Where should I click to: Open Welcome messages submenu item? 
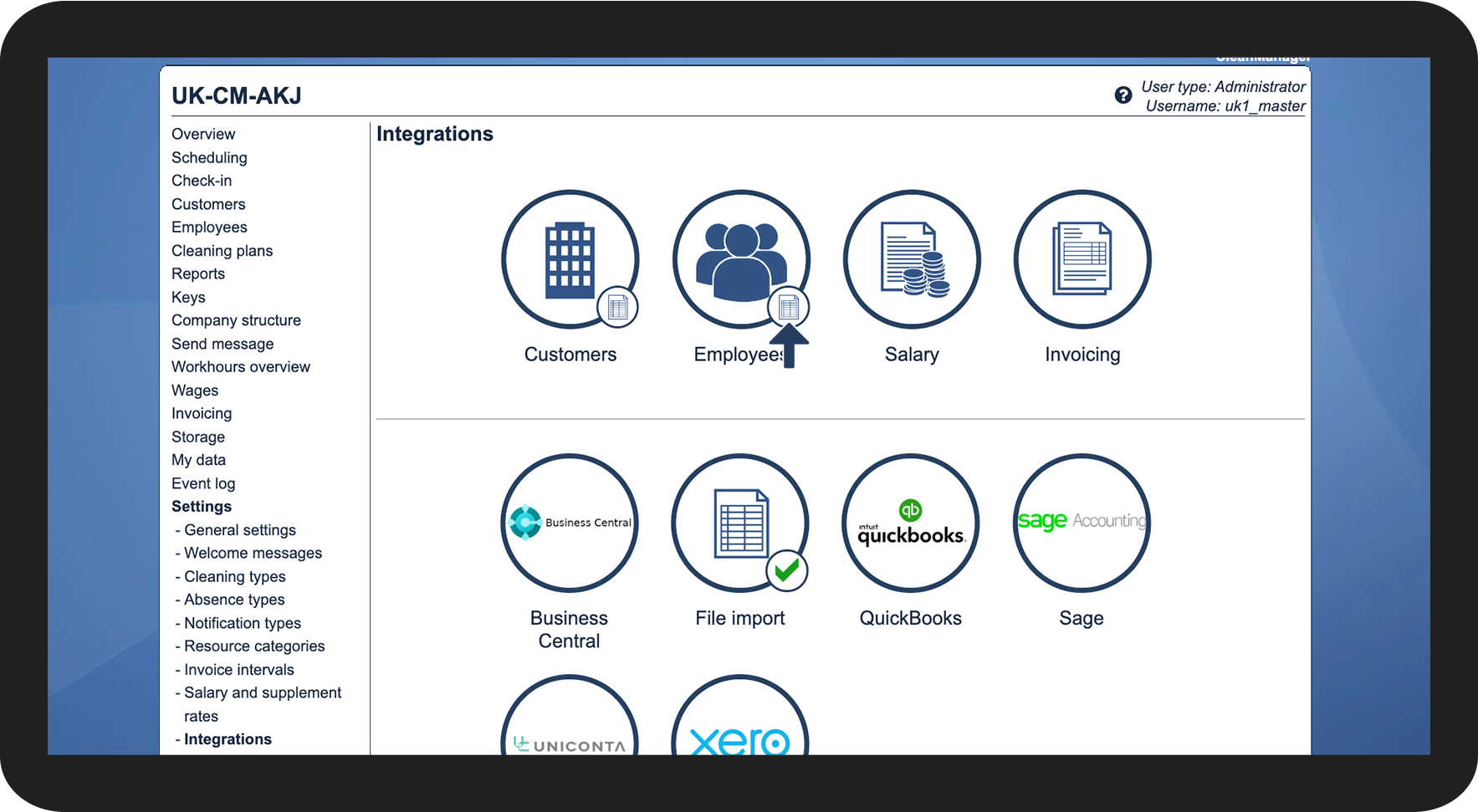253,553
